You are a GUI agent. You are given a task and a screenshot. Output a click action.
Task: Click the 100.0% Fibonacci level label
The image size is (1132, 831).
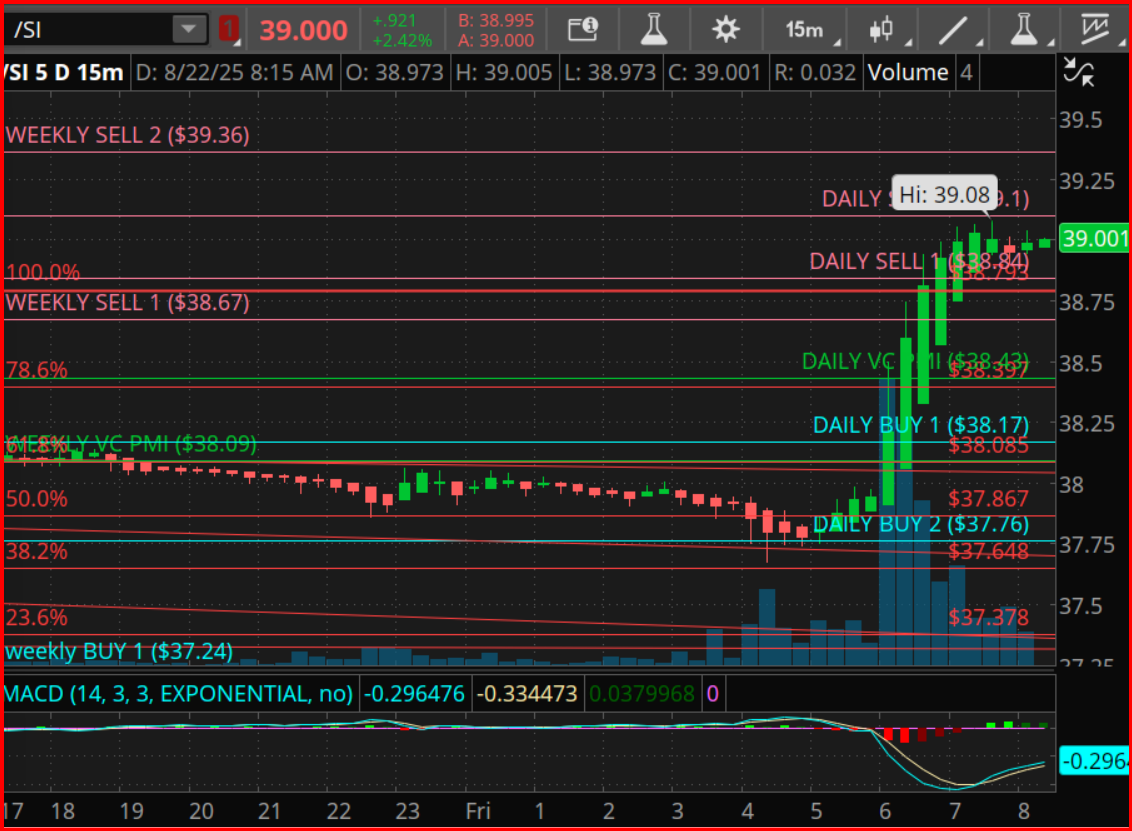coord(43,272)
